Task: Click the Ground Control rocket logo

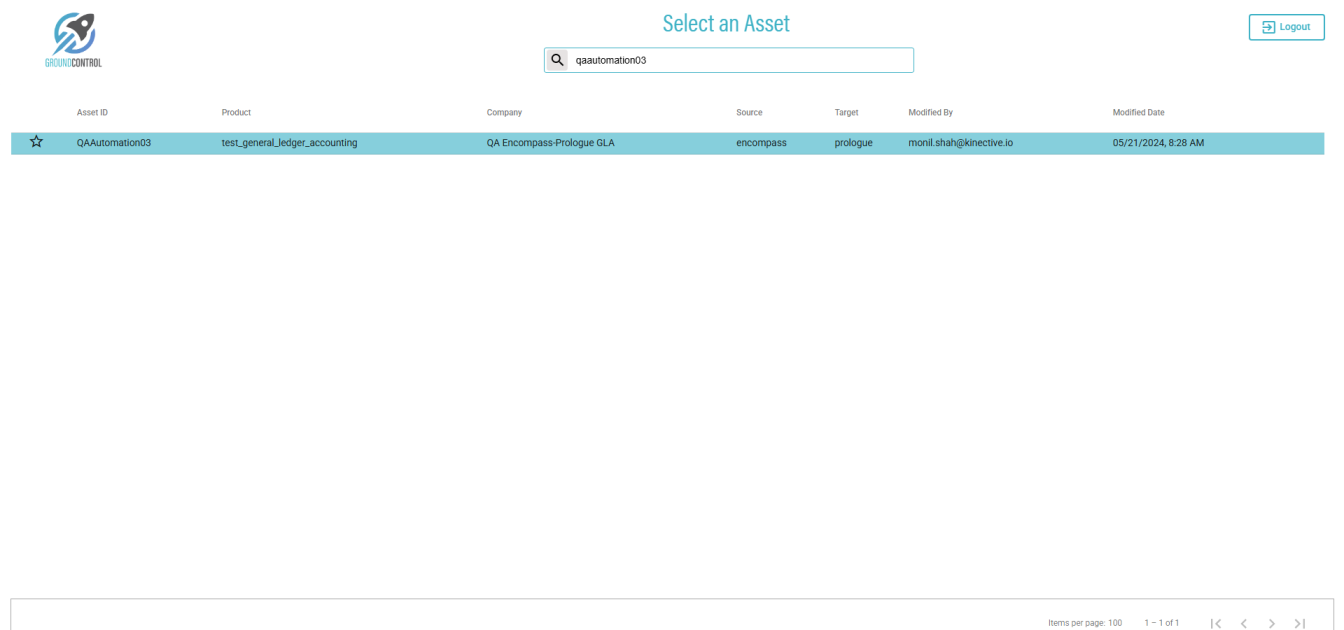Action: pos(74,40)
